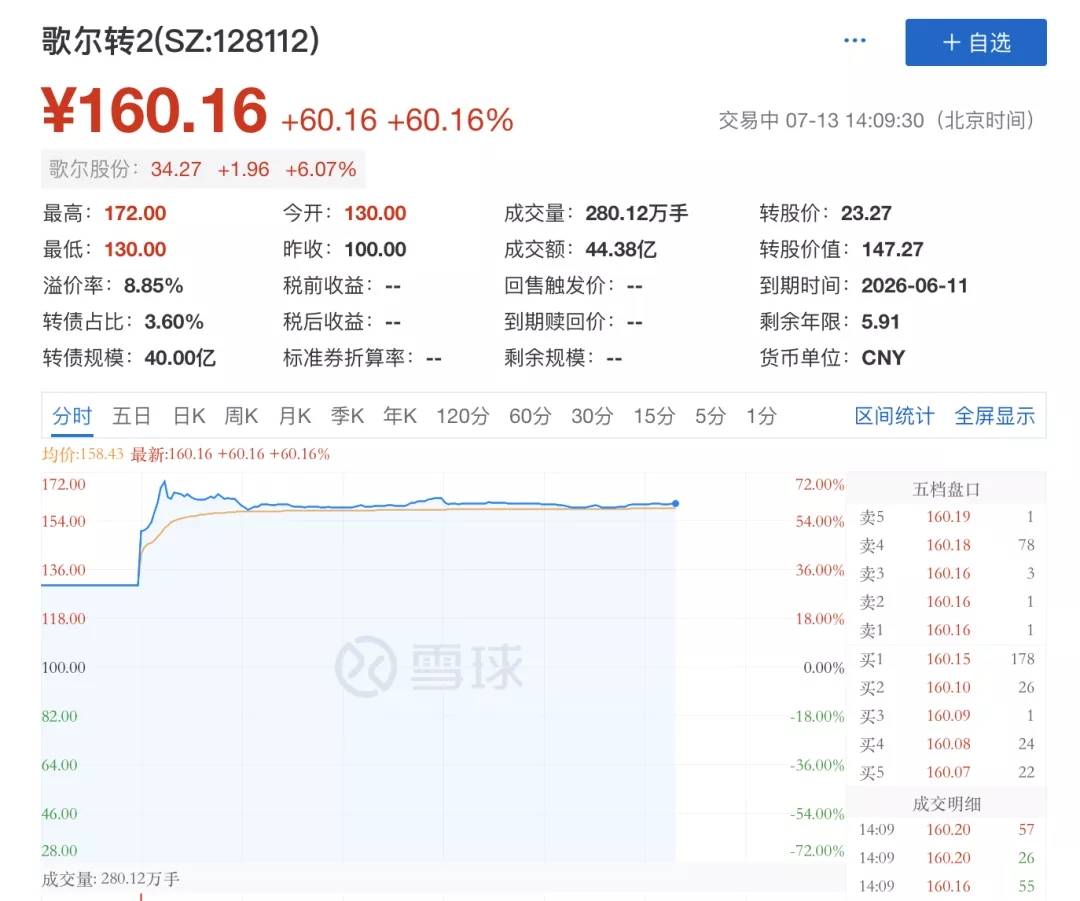Screen dimensions: 1080x901
Task: Click the trading status 交易中 07-13 14:09:30
Action: click(x=876, y=121)
